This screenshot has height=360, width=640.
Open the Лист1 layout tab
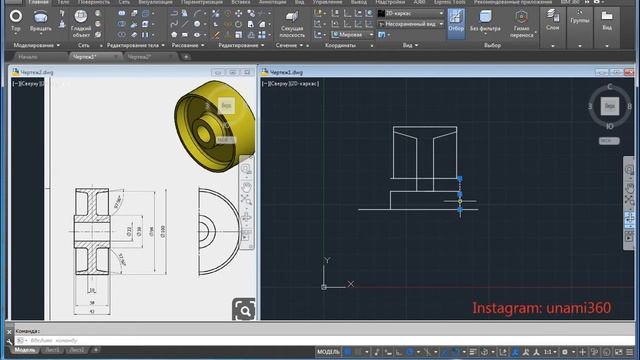[52, 350]
